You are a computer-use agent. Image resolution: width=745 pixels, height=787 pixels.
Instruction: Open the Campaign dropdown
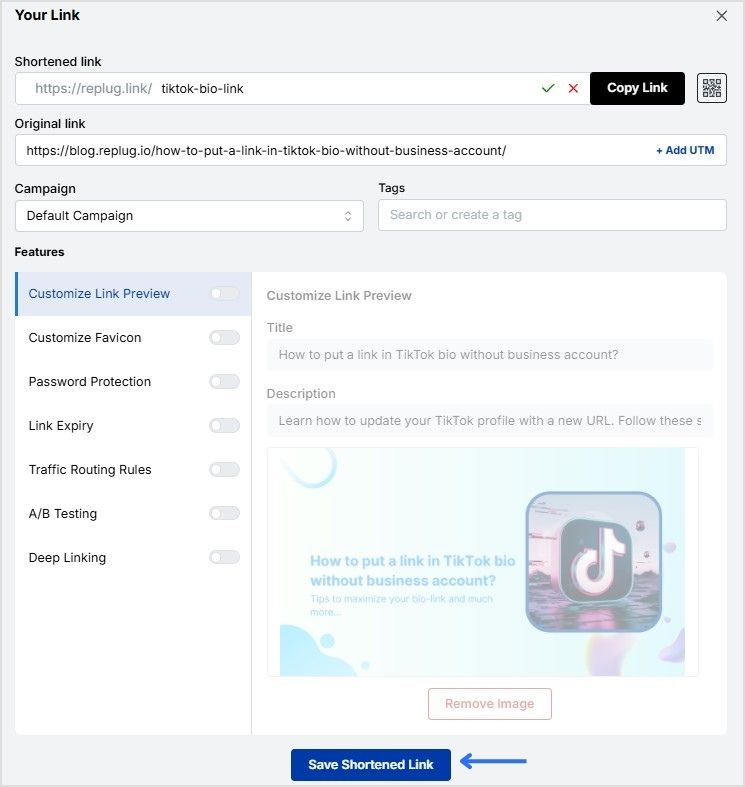[189, 216]
